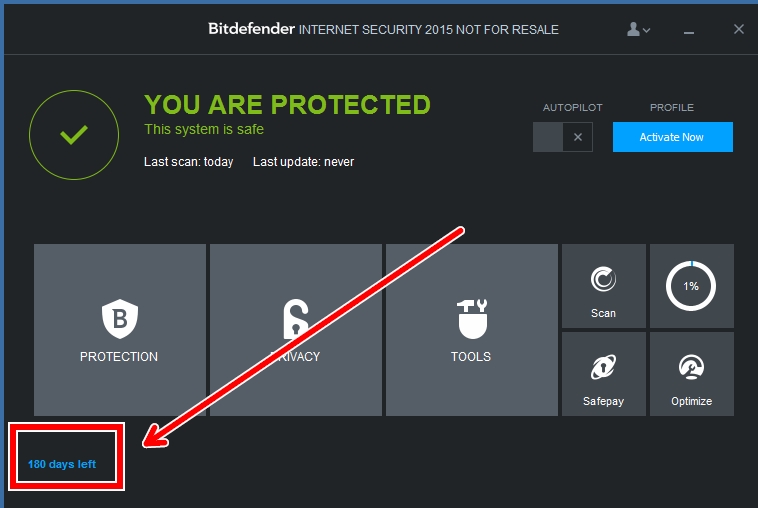Image resolution: width=758 pixels, height=508 pixels.
Task: Expand the account dropdown arrow
Action: tap(647, 30)
